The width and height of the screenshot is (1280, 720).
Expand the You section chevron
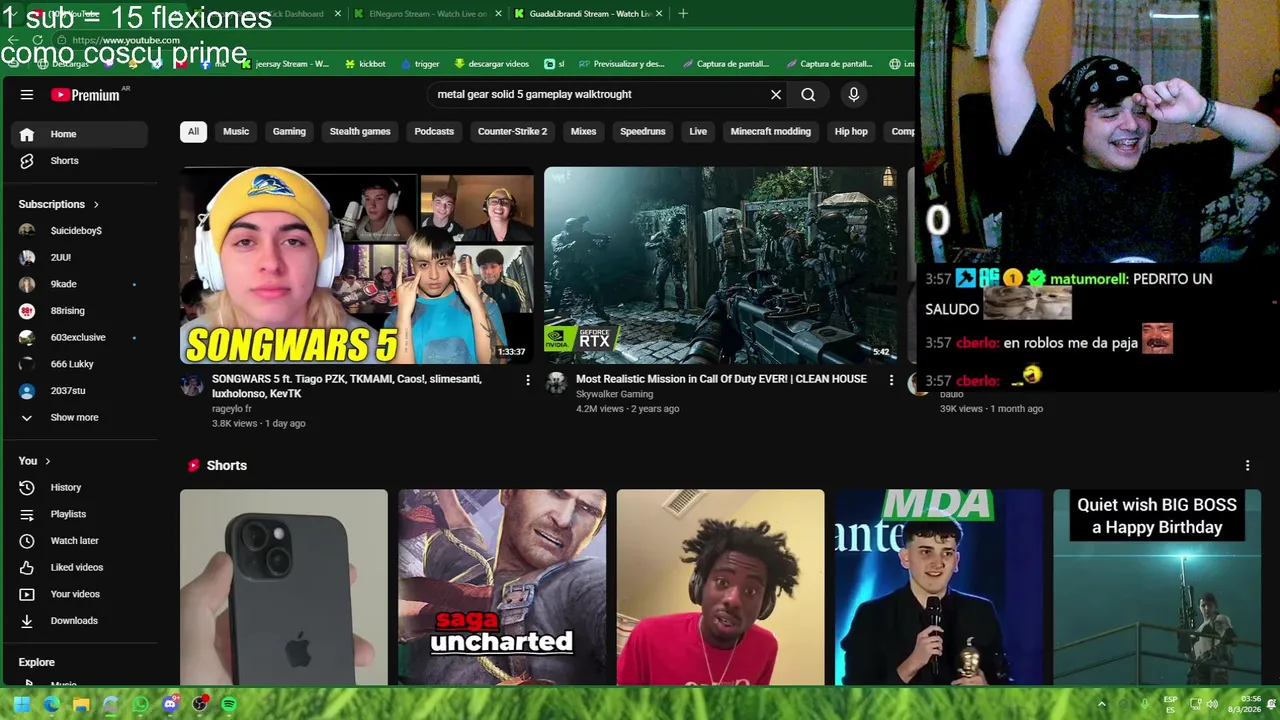click(x=47, y=461)
